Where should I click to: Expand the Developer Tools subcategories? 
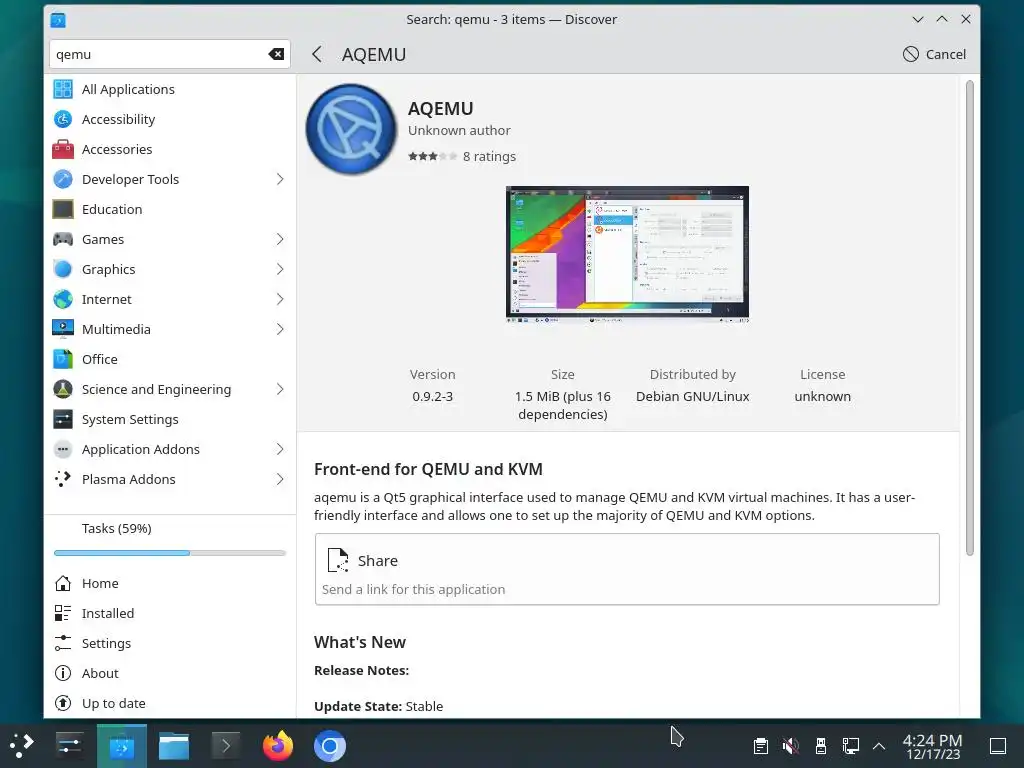280,179
